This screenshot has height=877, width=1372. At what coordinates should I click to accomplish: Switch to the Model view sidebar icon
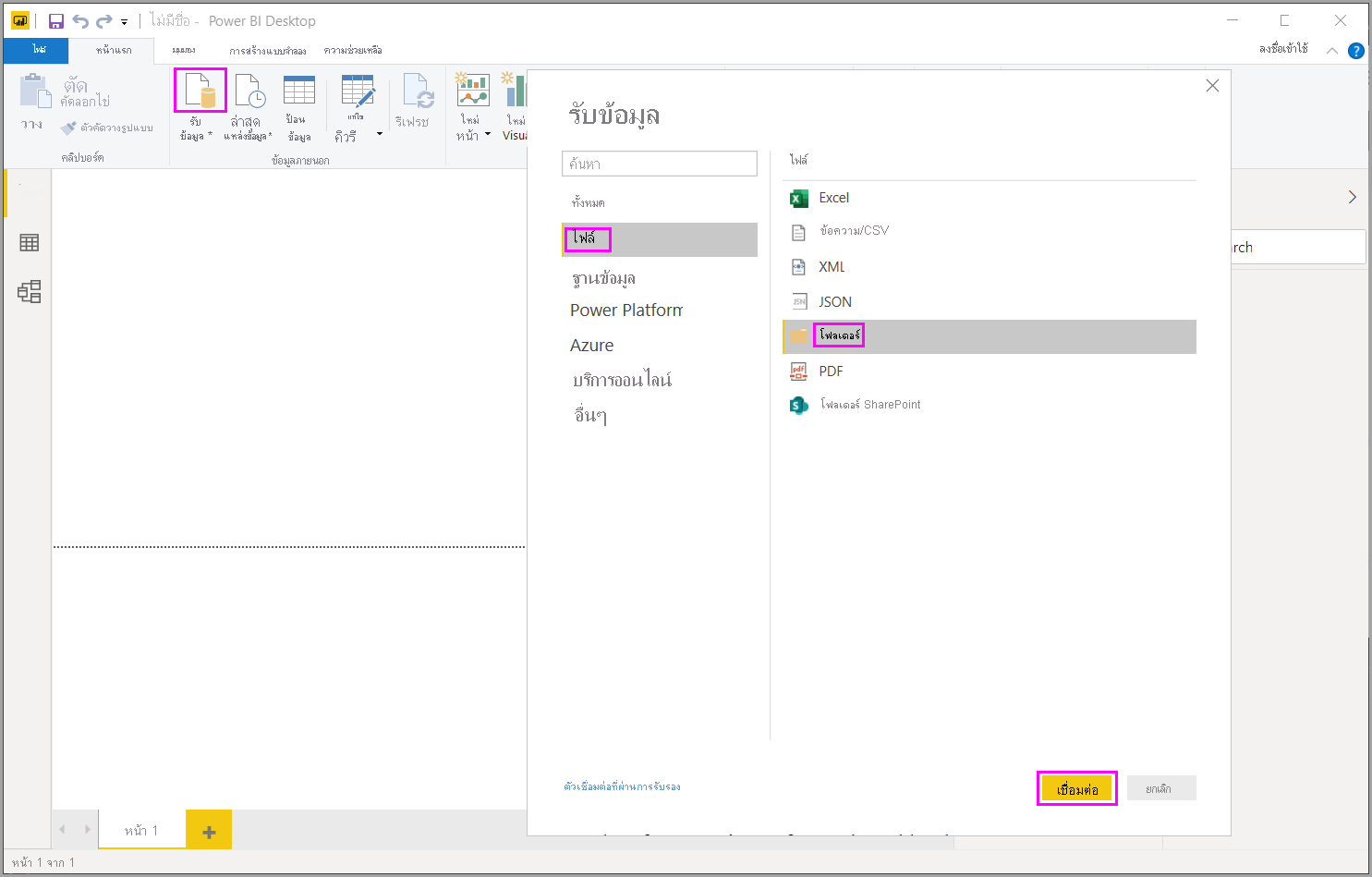coord(29,292)
